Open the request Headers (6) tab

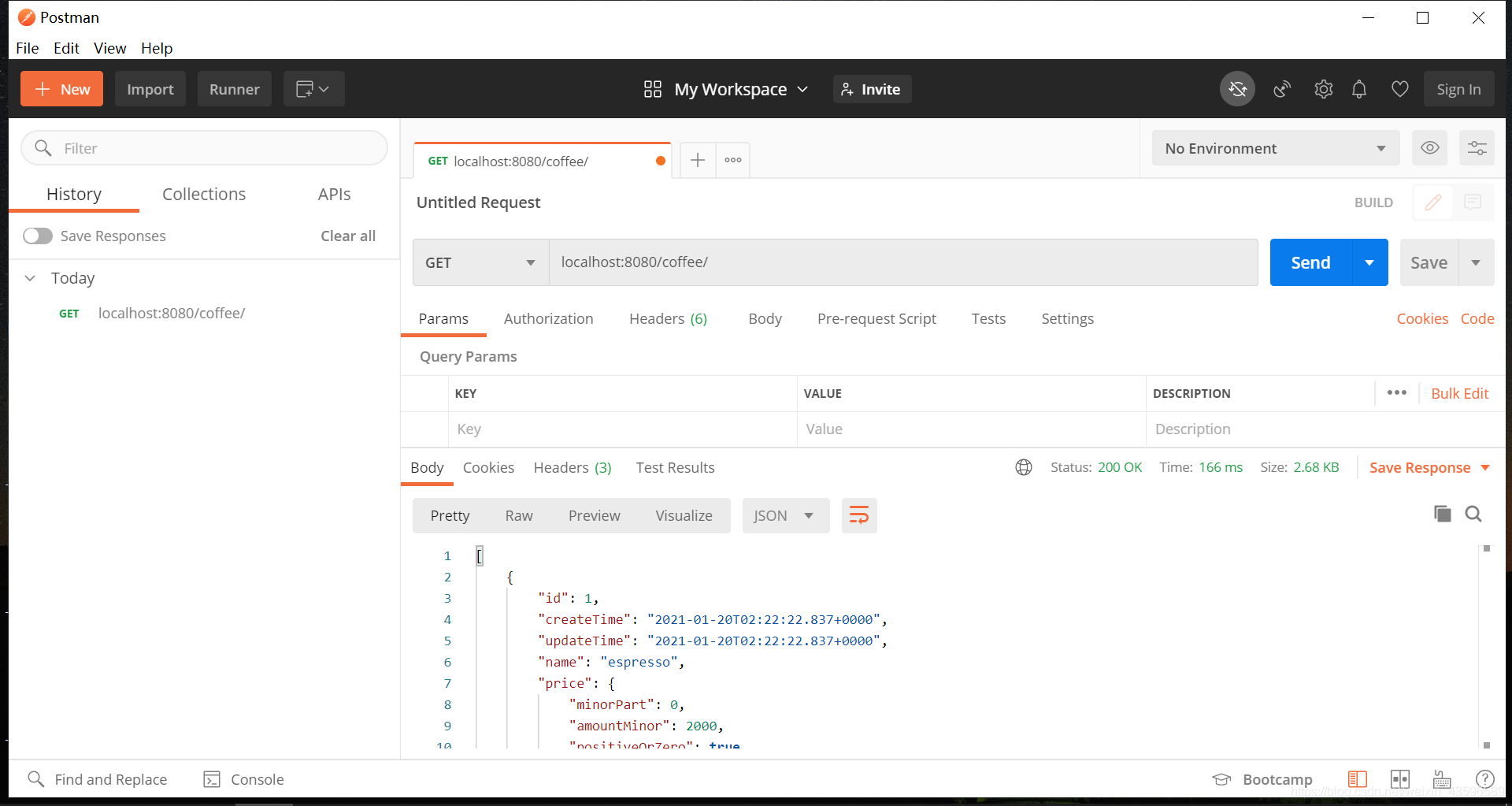click(668, 318)
